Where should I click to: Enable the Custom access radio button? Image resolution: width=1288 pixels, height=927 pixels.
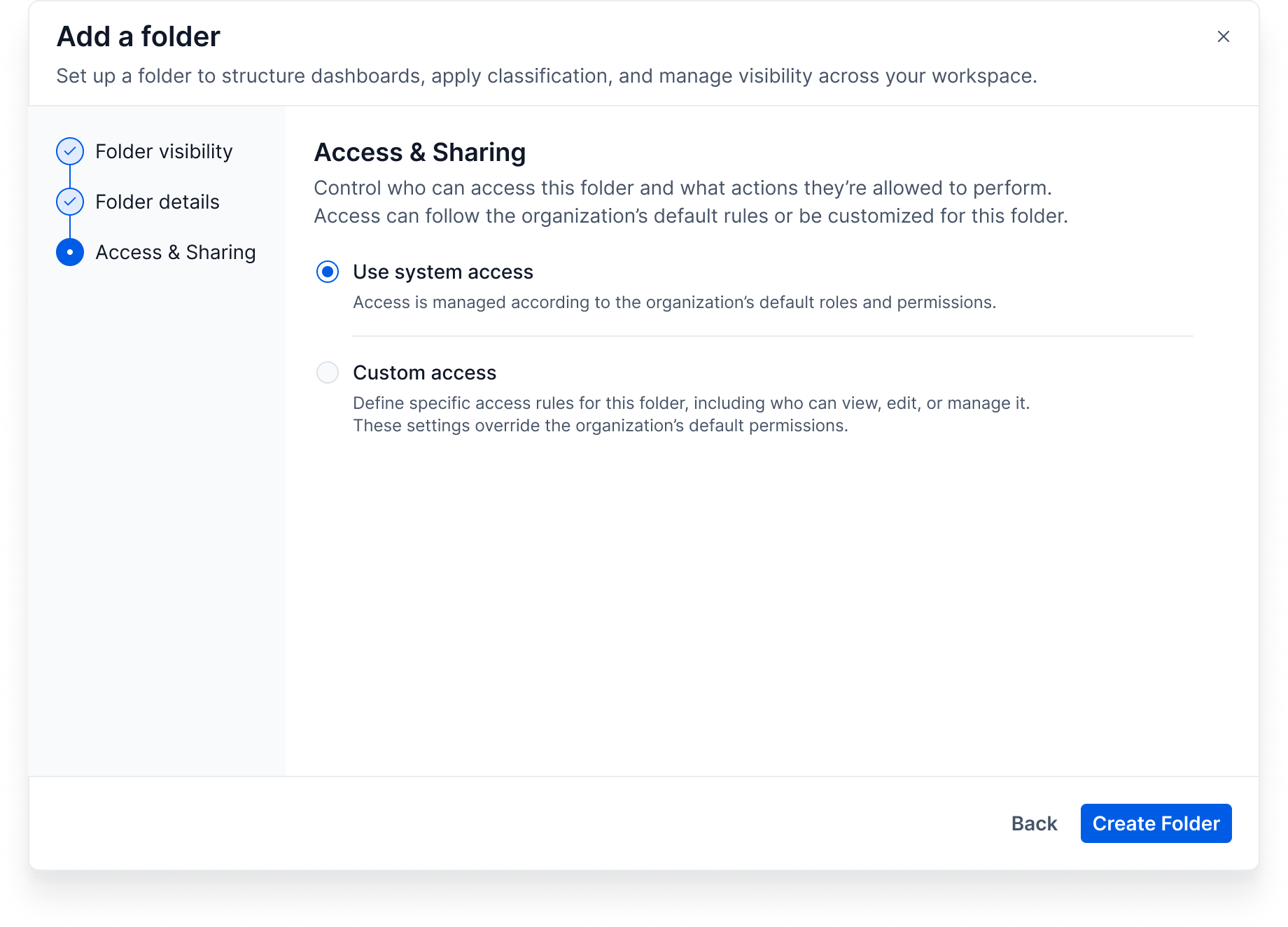click(x=328, y=372)
